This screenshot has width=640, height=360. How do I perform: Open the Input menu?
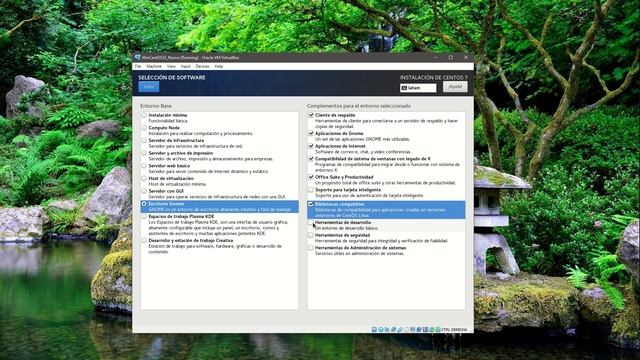185,66
